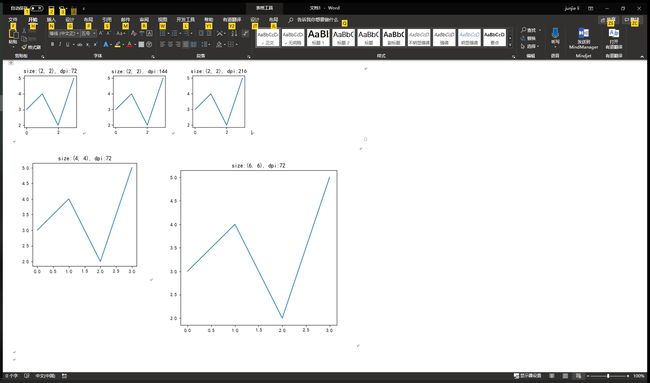Open the References (引用) tab
Image resolution: width=650 pixels, height=383 pixels.
tap(107, 19)
